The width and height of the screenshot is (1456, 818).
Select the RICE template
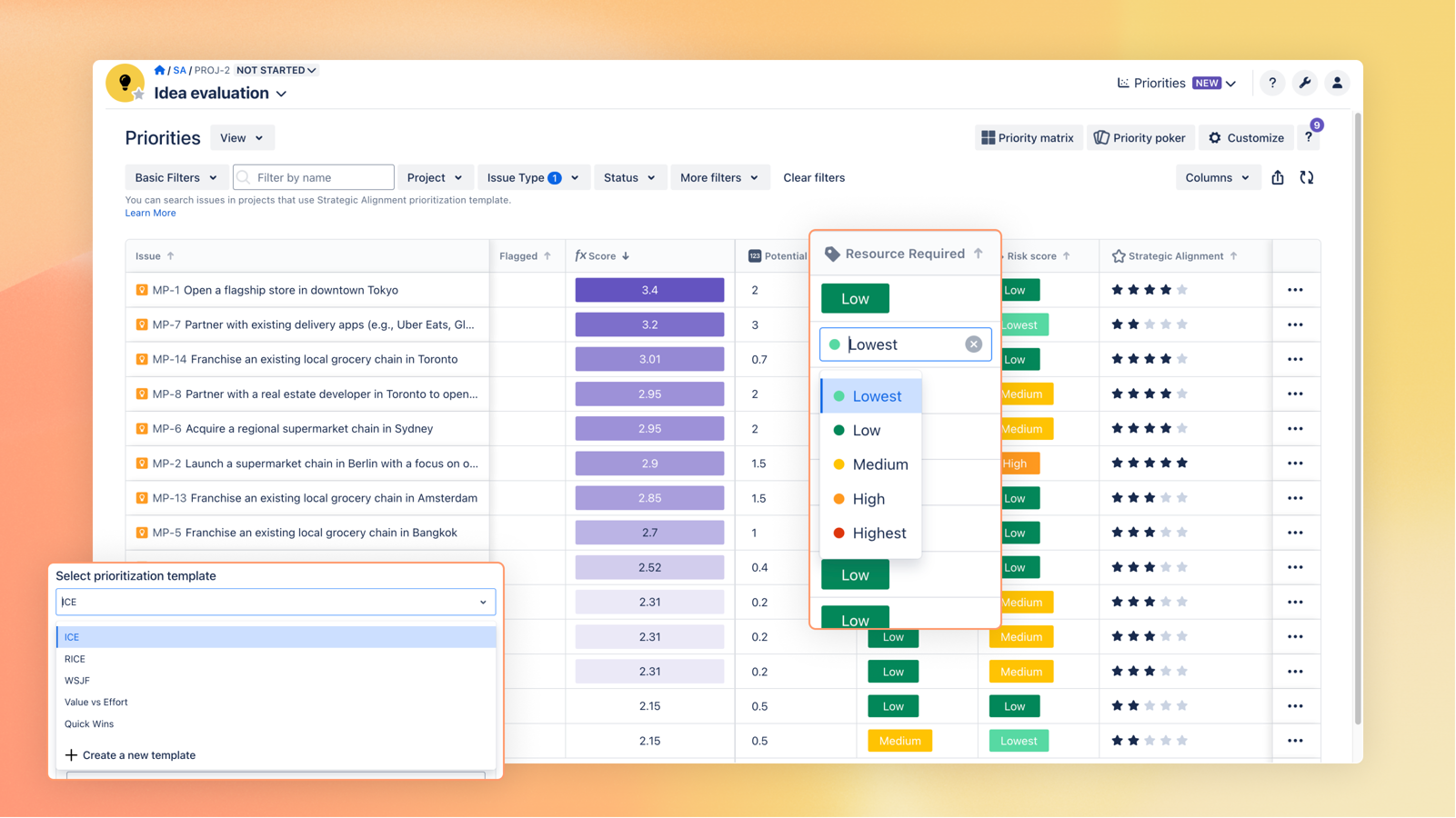[75, 658]
